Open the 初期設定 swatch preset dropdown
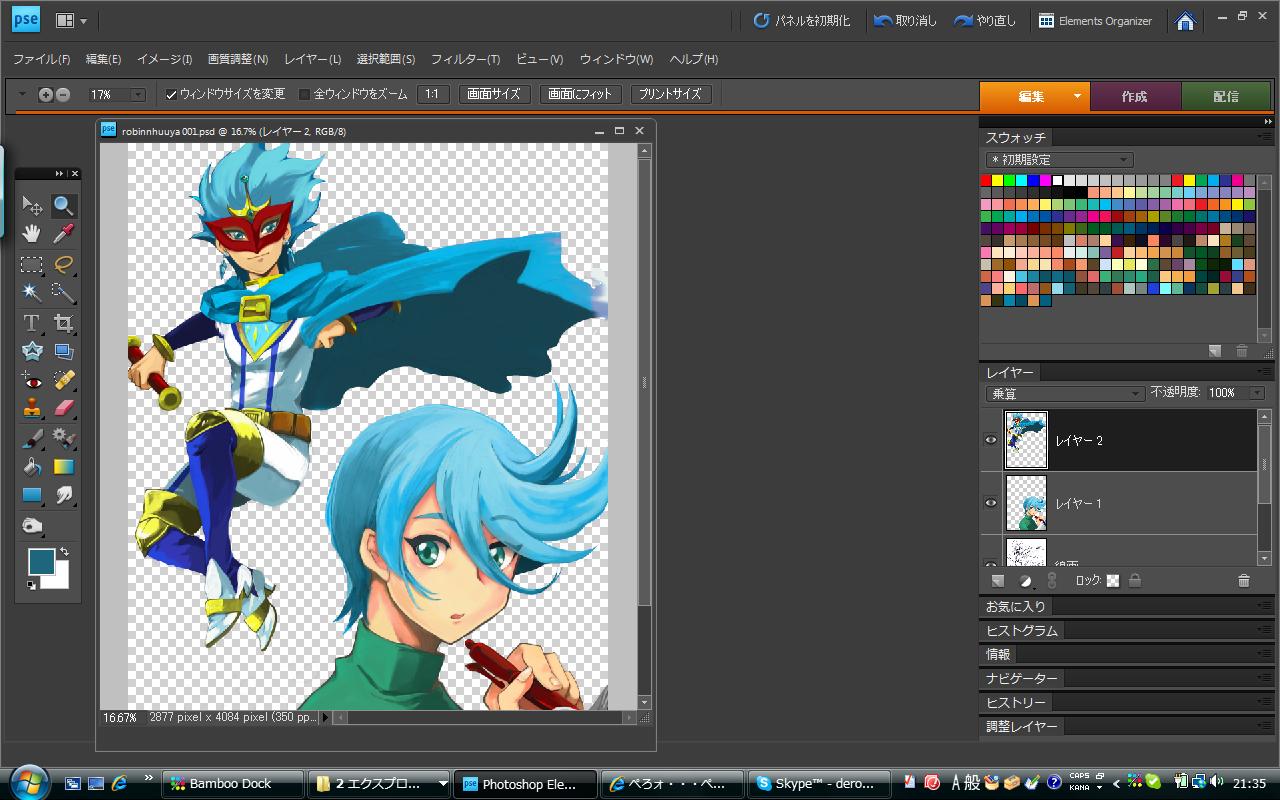The height and width of the screenshot is (800, 1280). [1058, 160]
